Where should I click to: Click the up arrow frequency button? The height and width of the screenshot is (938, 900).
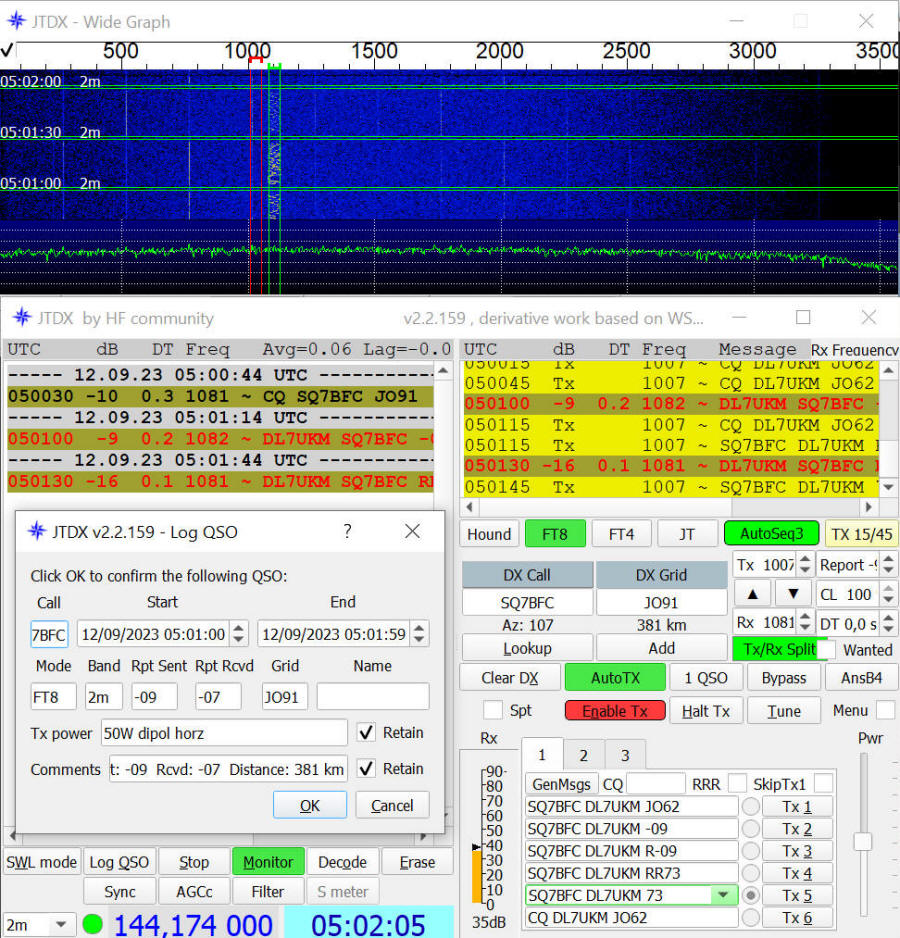click(x=752, y=593)
